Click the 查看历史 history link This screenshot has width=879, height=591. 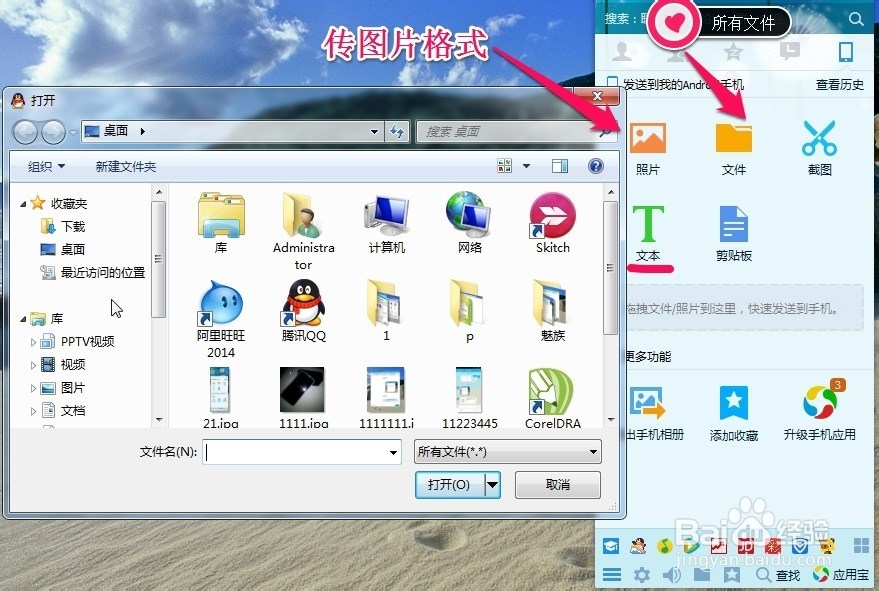pos(840,84)
